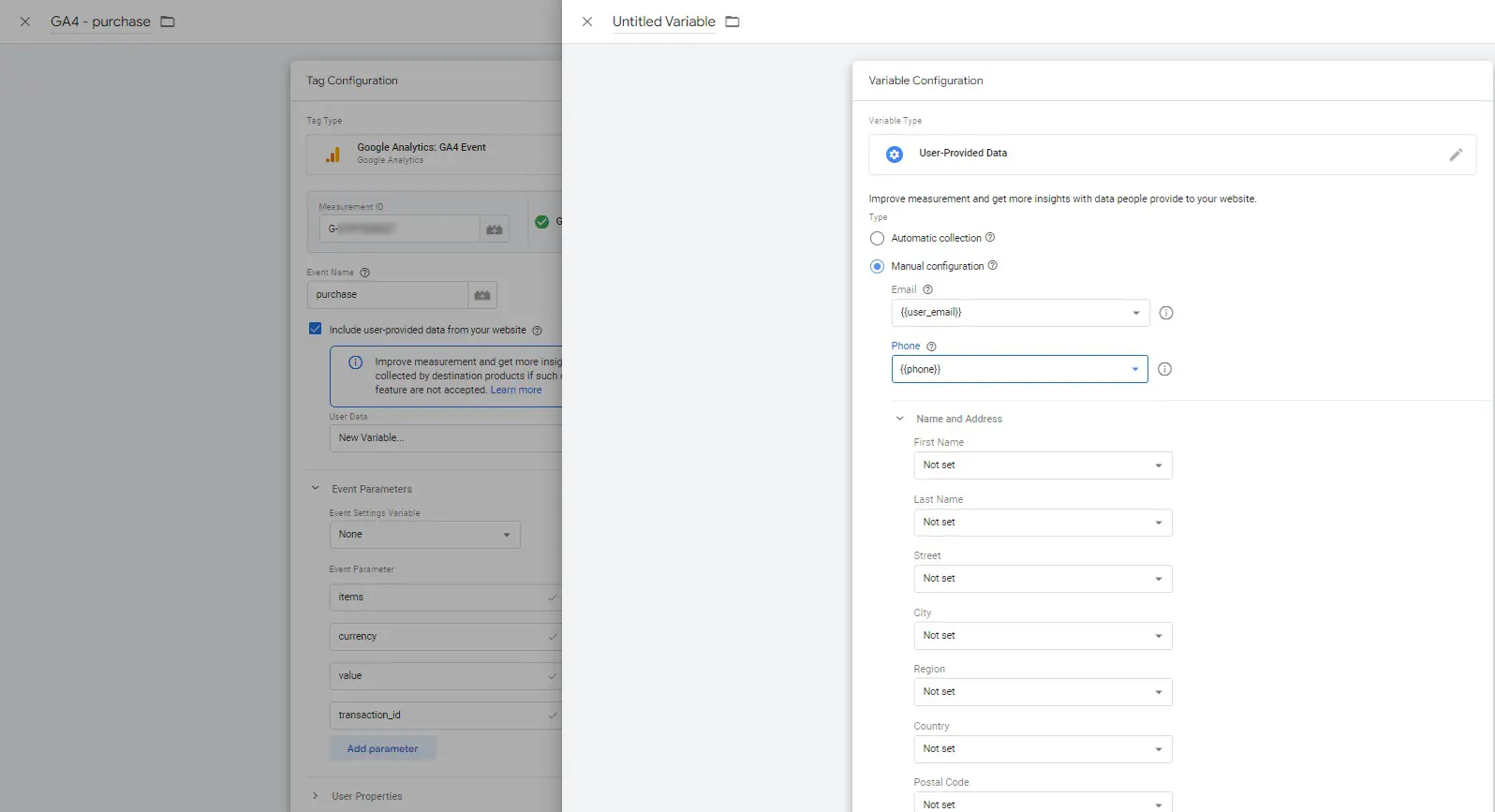Click the items event parameter field

click(446, 598)
